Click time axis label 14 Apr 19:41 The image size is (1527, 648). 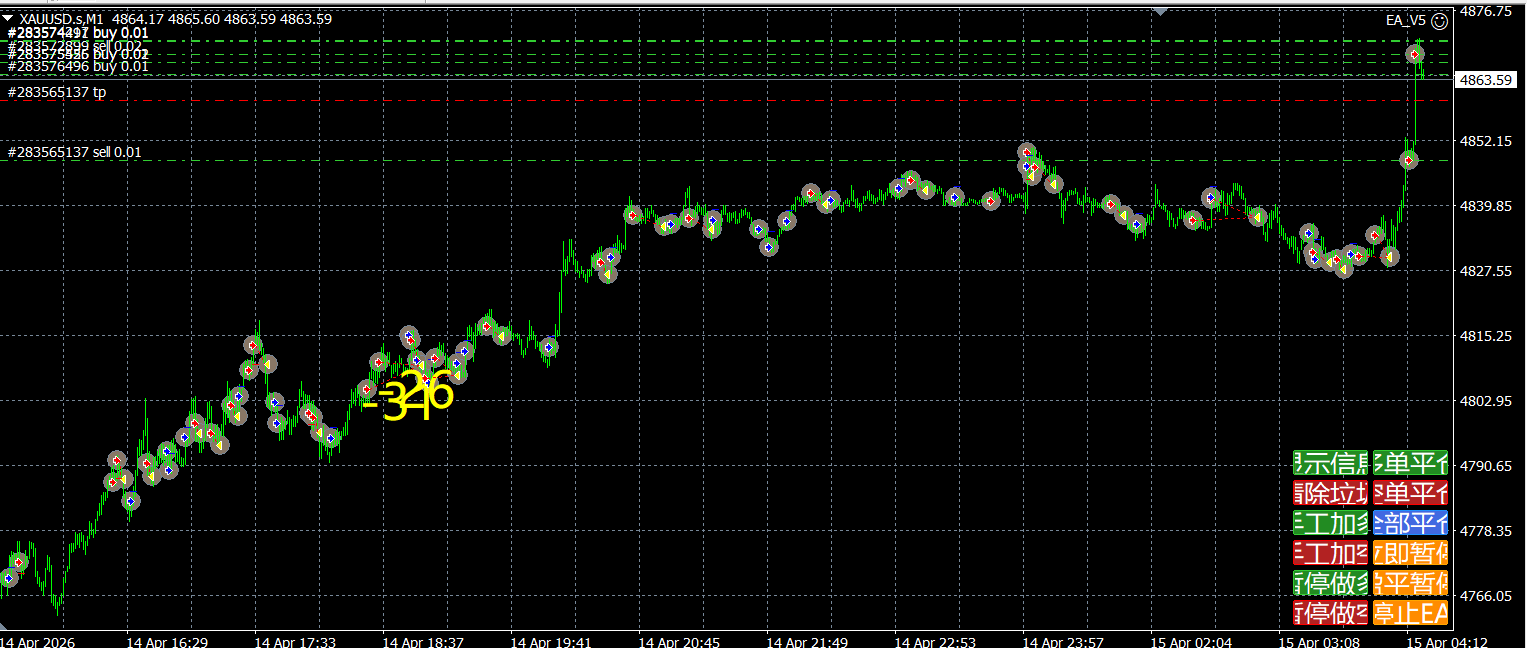[551, 641]
